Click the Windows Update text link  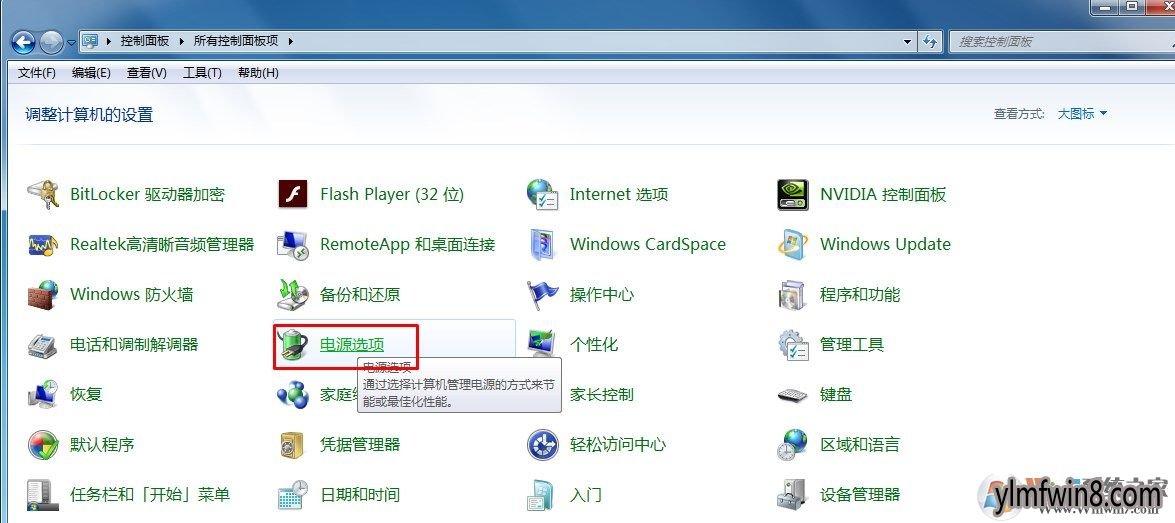pyautogui.click(x=885, y=244)
